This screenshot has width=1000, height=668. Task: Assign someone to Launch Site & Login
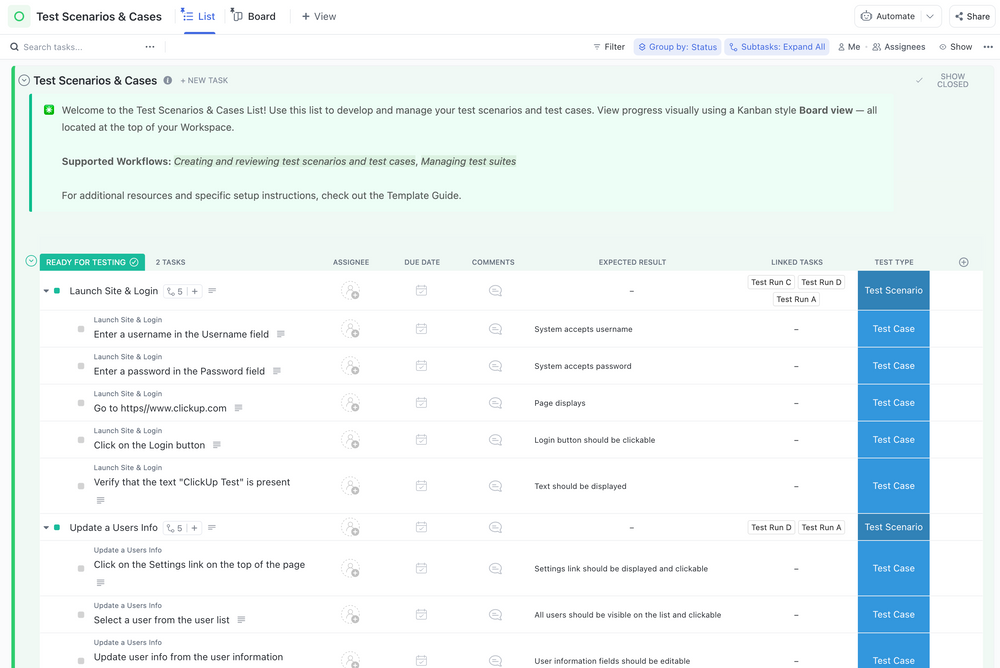coord(351,290)
